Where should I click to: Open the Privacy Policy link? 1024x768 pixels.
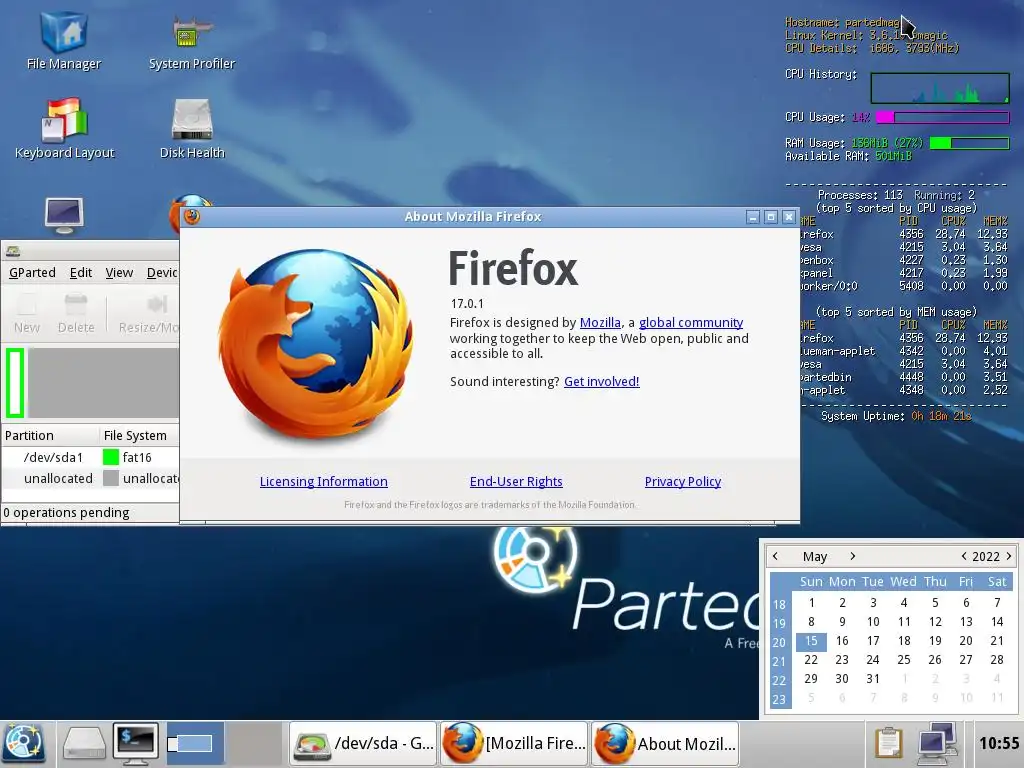point(682,481)
